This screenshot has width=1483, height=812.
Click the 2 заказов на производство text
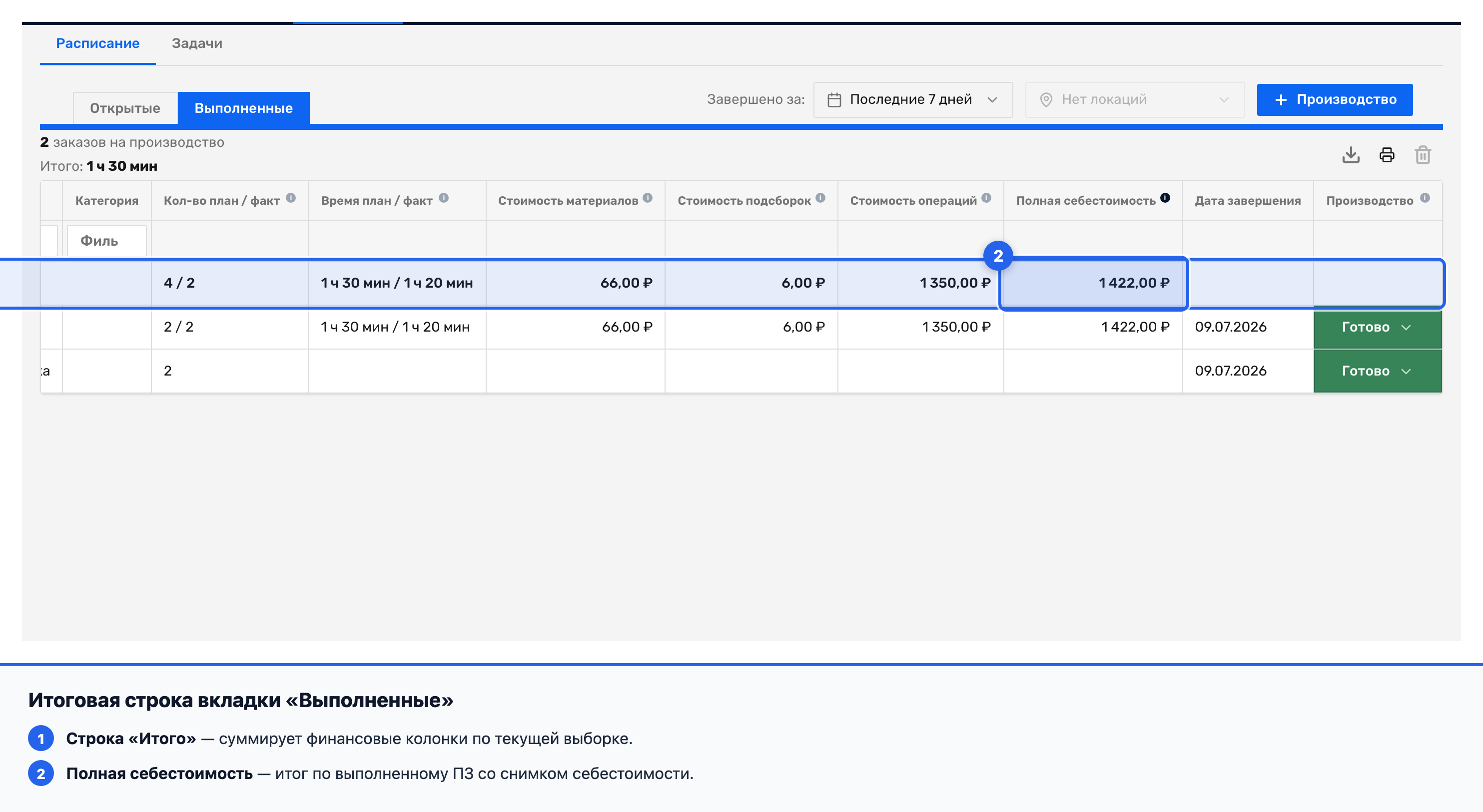(x=132, y=142)
